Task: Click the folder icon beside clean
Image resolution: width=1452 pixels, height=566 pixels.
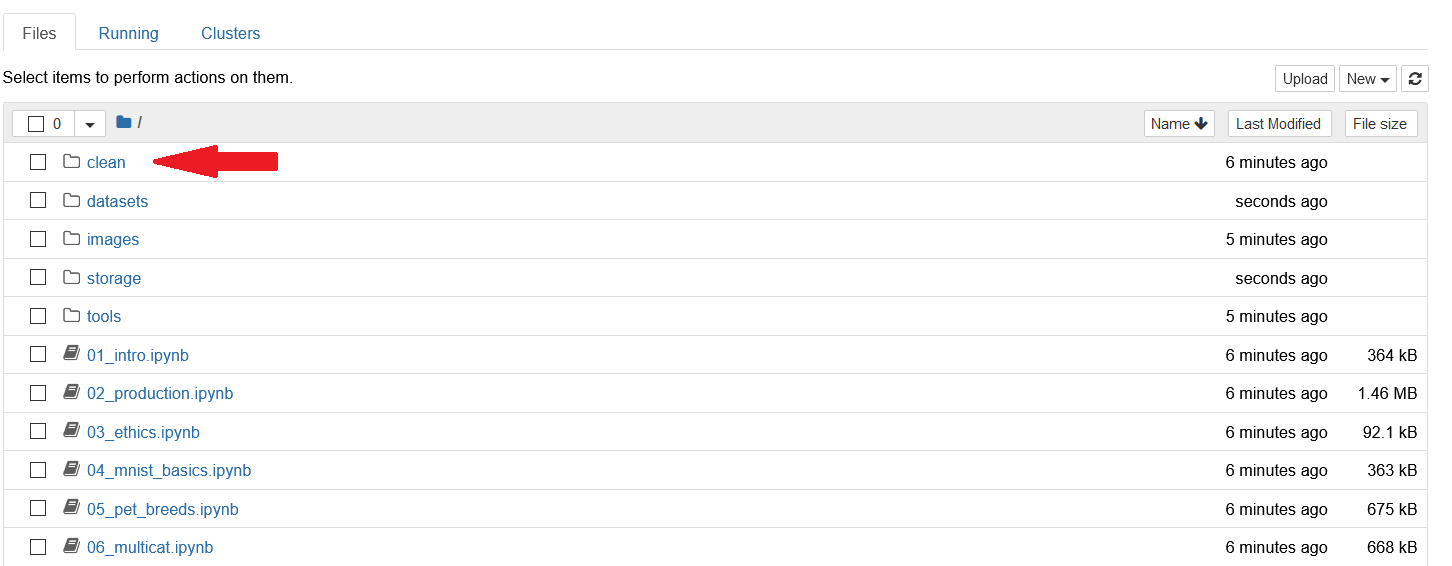Action: pyautogui.click(x=71, y=162)
